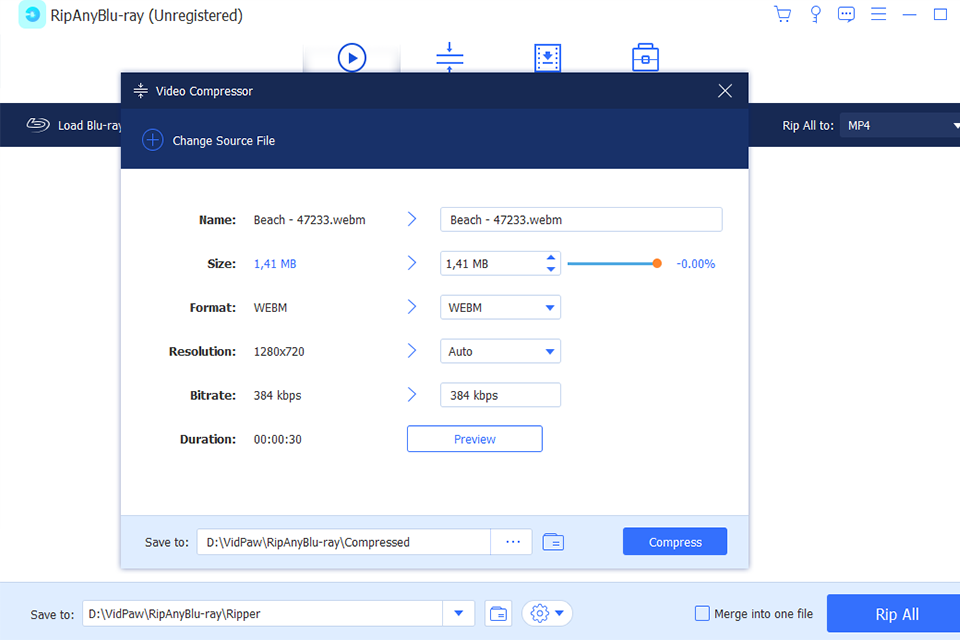
Task: Switch to the Toolbox tab
Action: click(x=645, y=58)
